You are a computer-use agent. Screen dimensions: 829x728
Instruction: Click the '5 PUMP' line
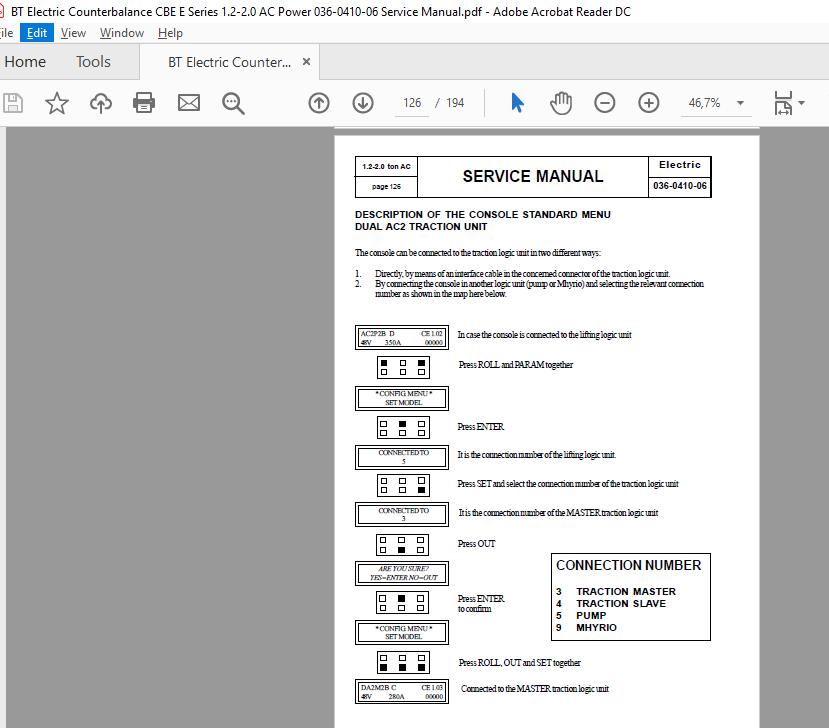[x=581, y=615]
